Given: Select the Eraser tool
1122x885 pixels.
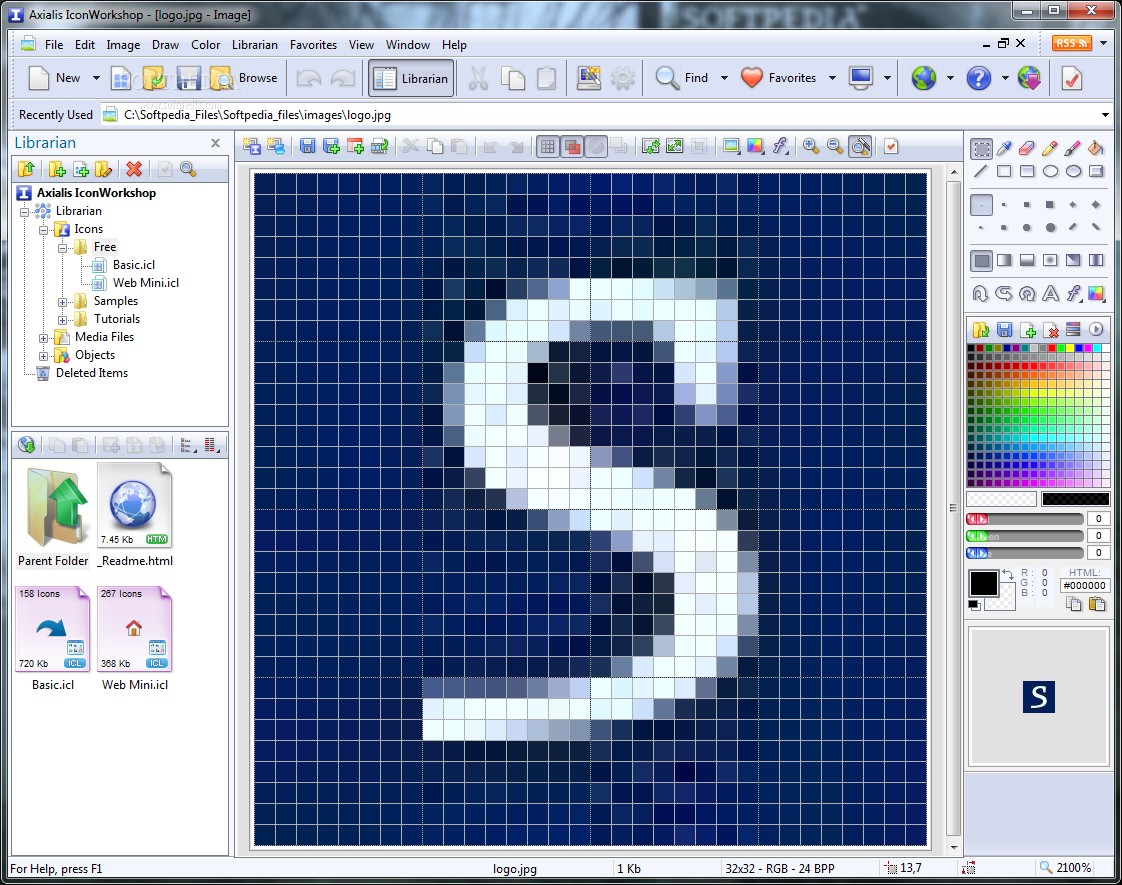Looking at the screenshot, I should [x=1026, y=148].
